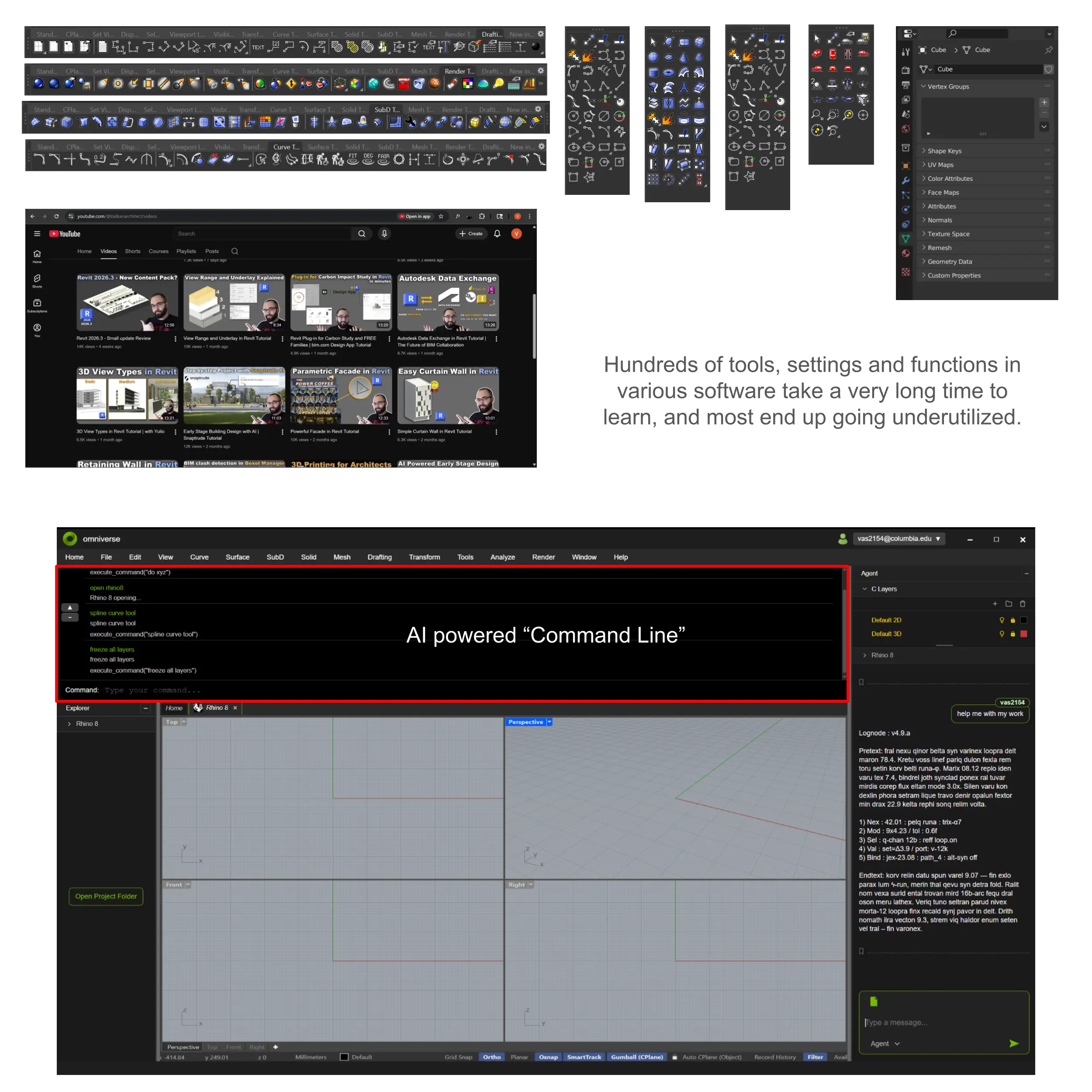The width and height of the screenshot is (1092, 1092).
Task: Enable Grid Snap in status bar
Action: (458, 1057)
